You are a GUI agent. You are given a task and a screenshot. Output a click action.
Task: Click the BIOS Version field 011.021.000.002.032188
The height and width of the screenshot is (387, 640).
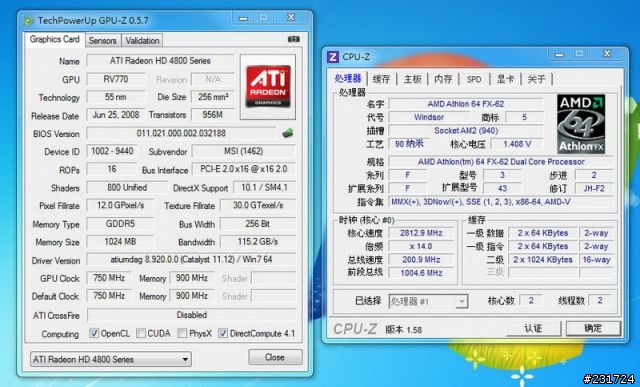click(x=181, y=133)
